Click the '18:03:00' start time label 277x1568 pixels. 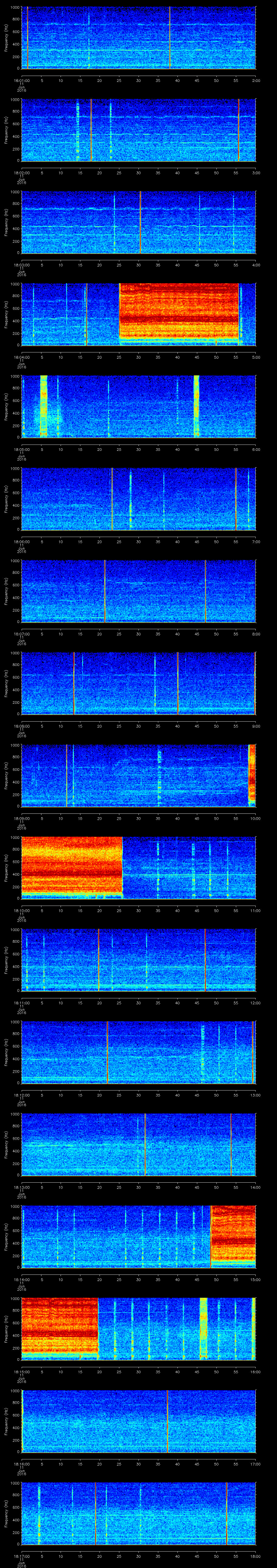[21, 264]
